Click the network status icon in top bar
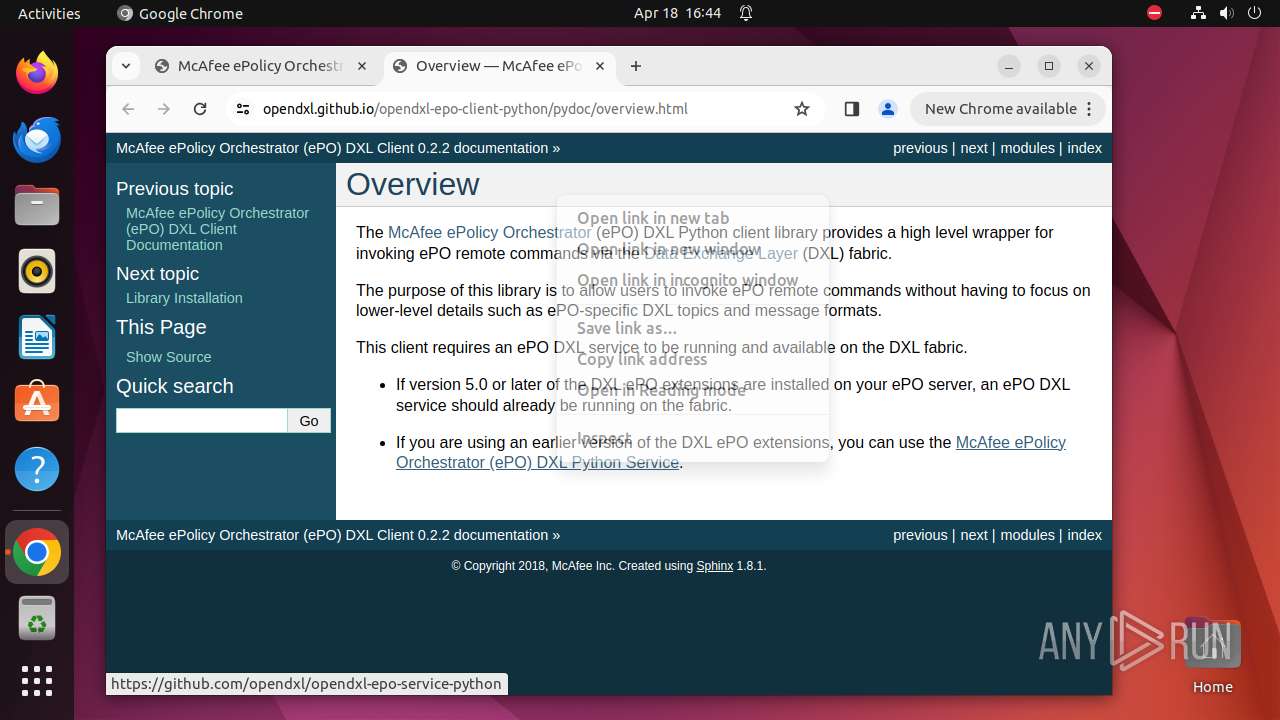 coord(1199,13)
